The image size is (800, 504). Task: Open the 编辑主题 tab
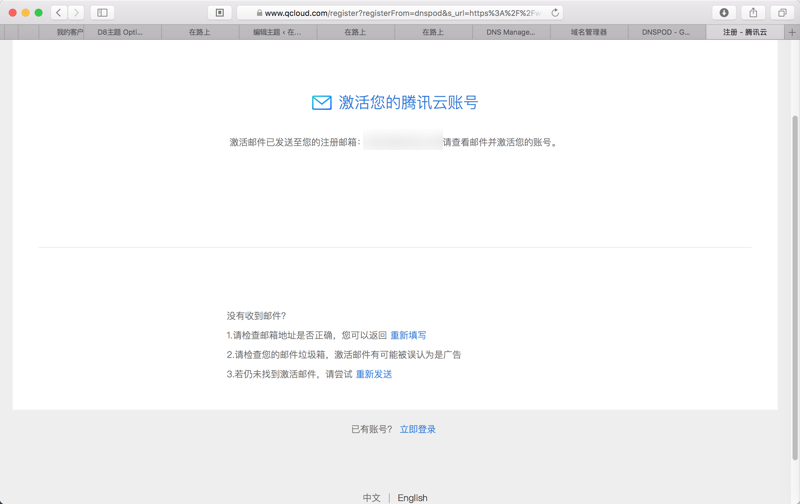[x=278, y=32]
